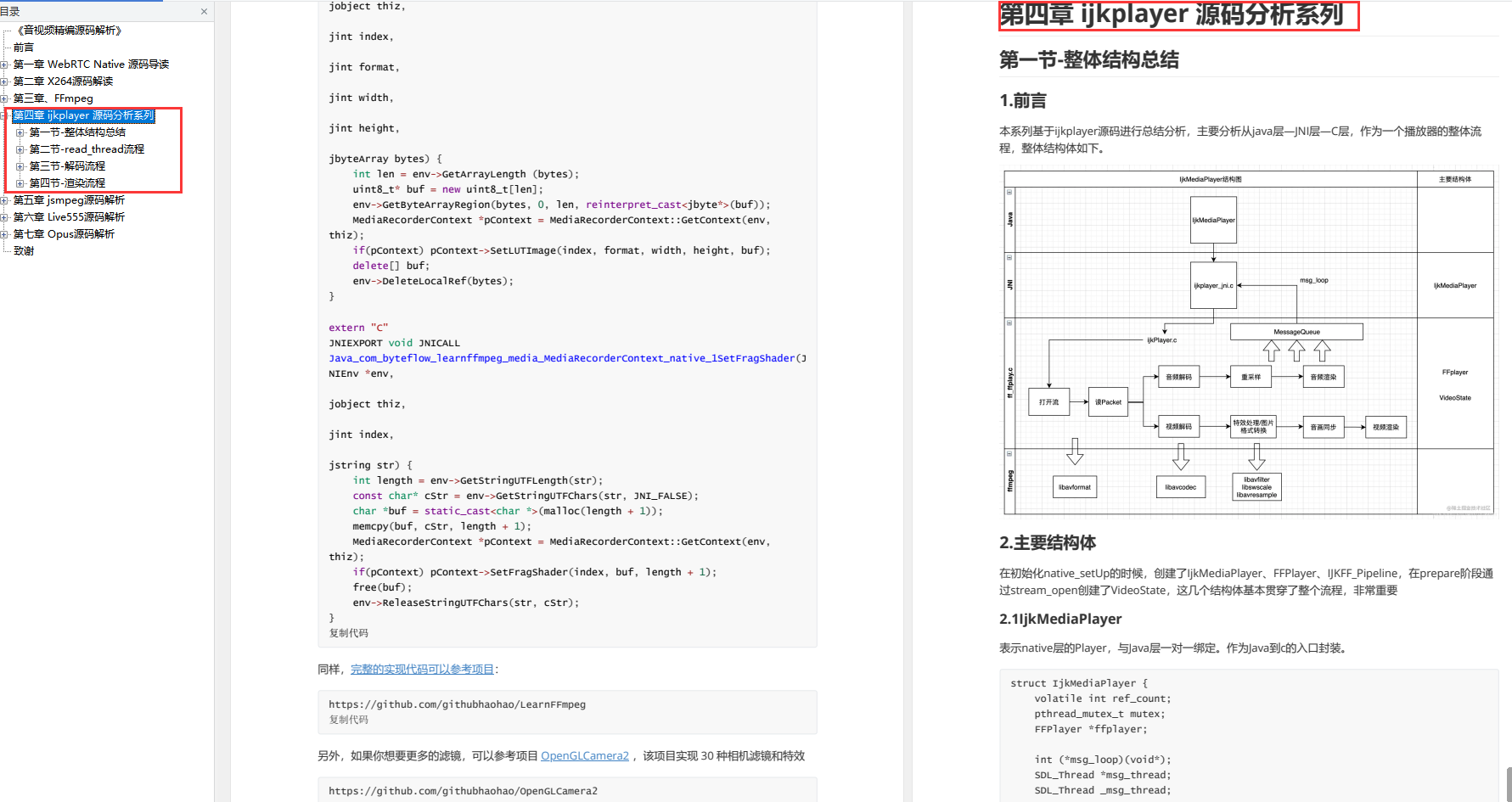Click the MessageQueue box in the diagram
Viewport: 1512px width, 802px height.
1296,332
